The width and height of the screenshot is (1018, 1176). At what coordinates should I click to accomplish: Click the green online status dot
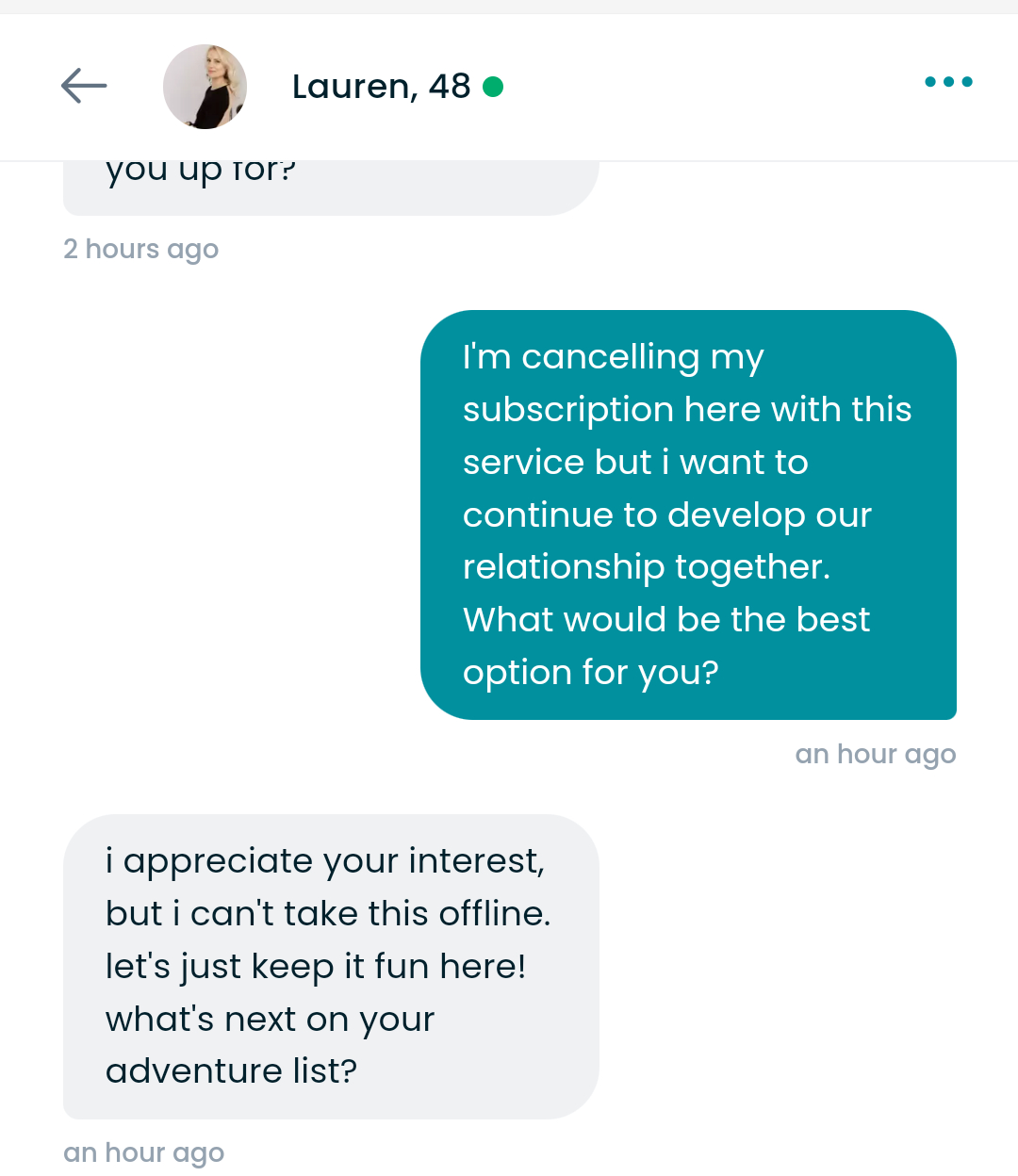tap(493, 87)
